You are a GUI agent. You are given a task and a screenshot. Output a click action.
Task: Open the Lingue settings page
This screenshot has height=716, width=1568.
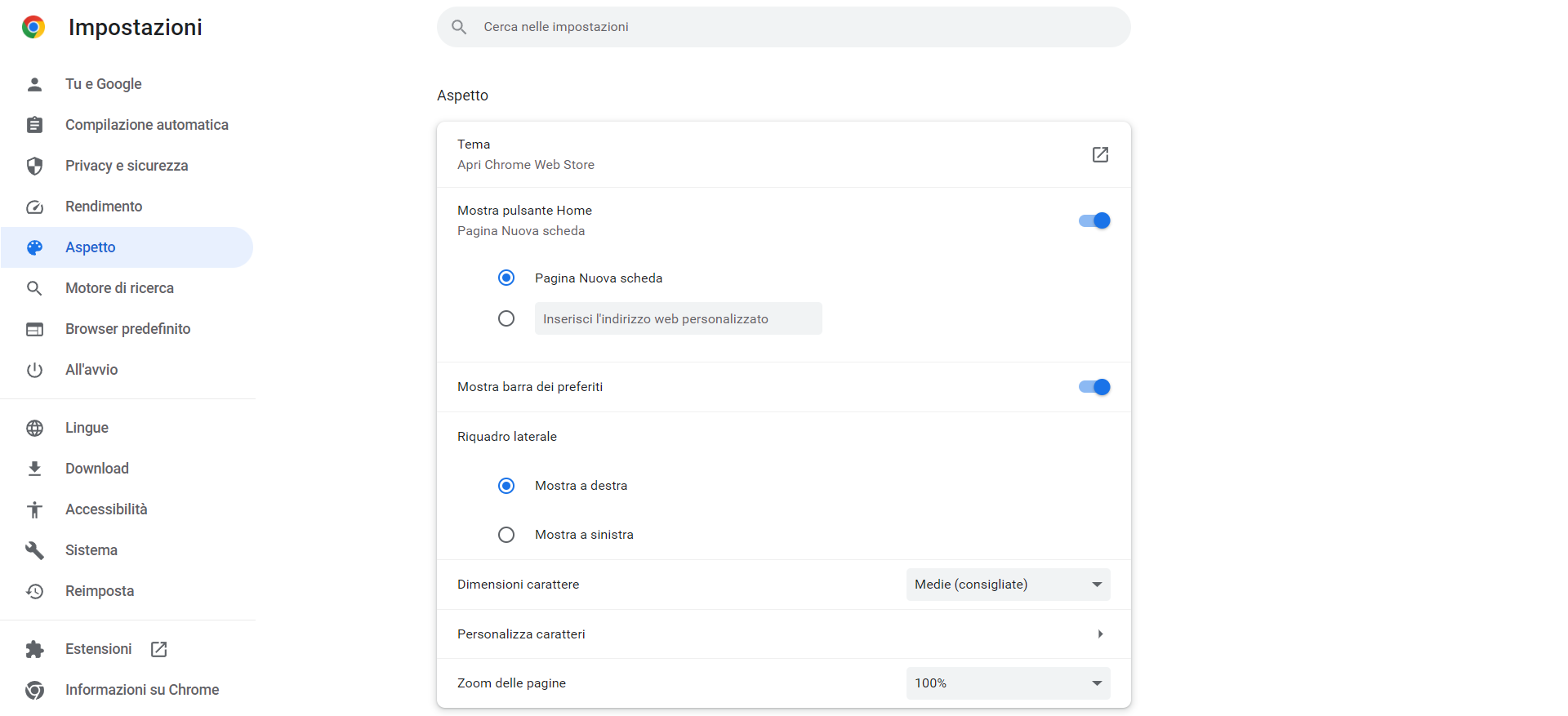click(x=87, y=428)
